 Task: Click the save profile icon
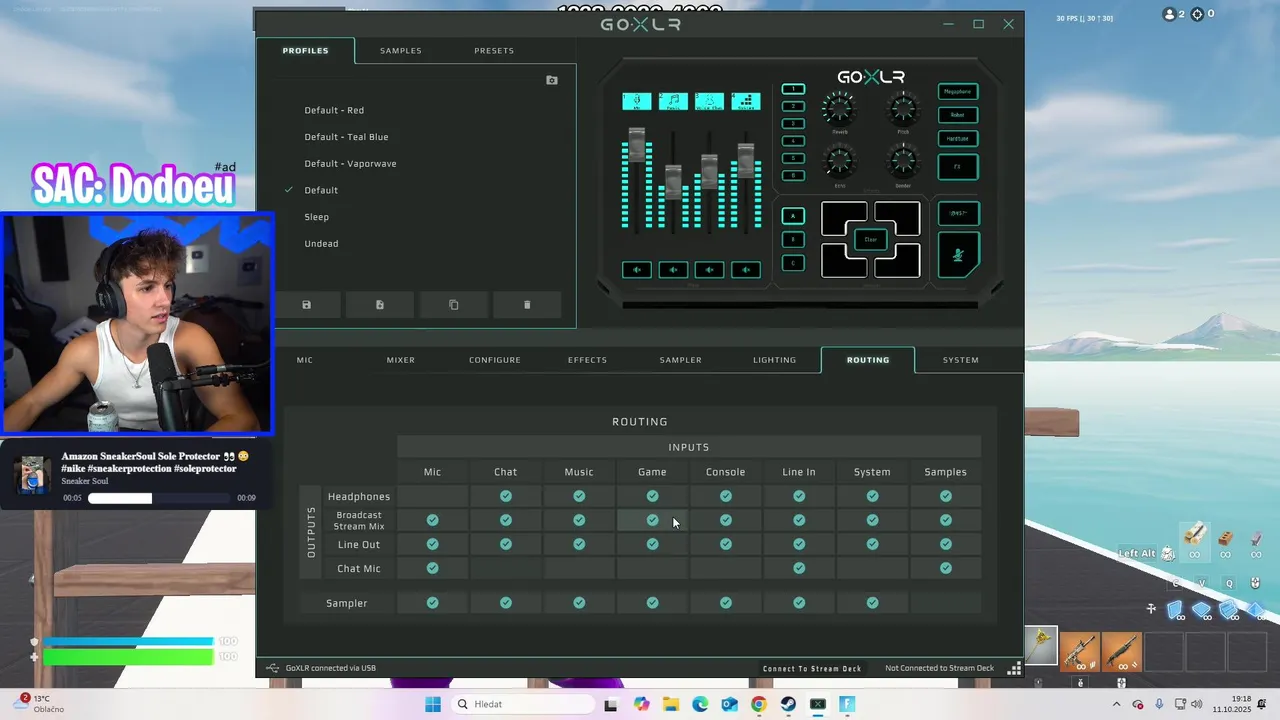click(307, 305)
